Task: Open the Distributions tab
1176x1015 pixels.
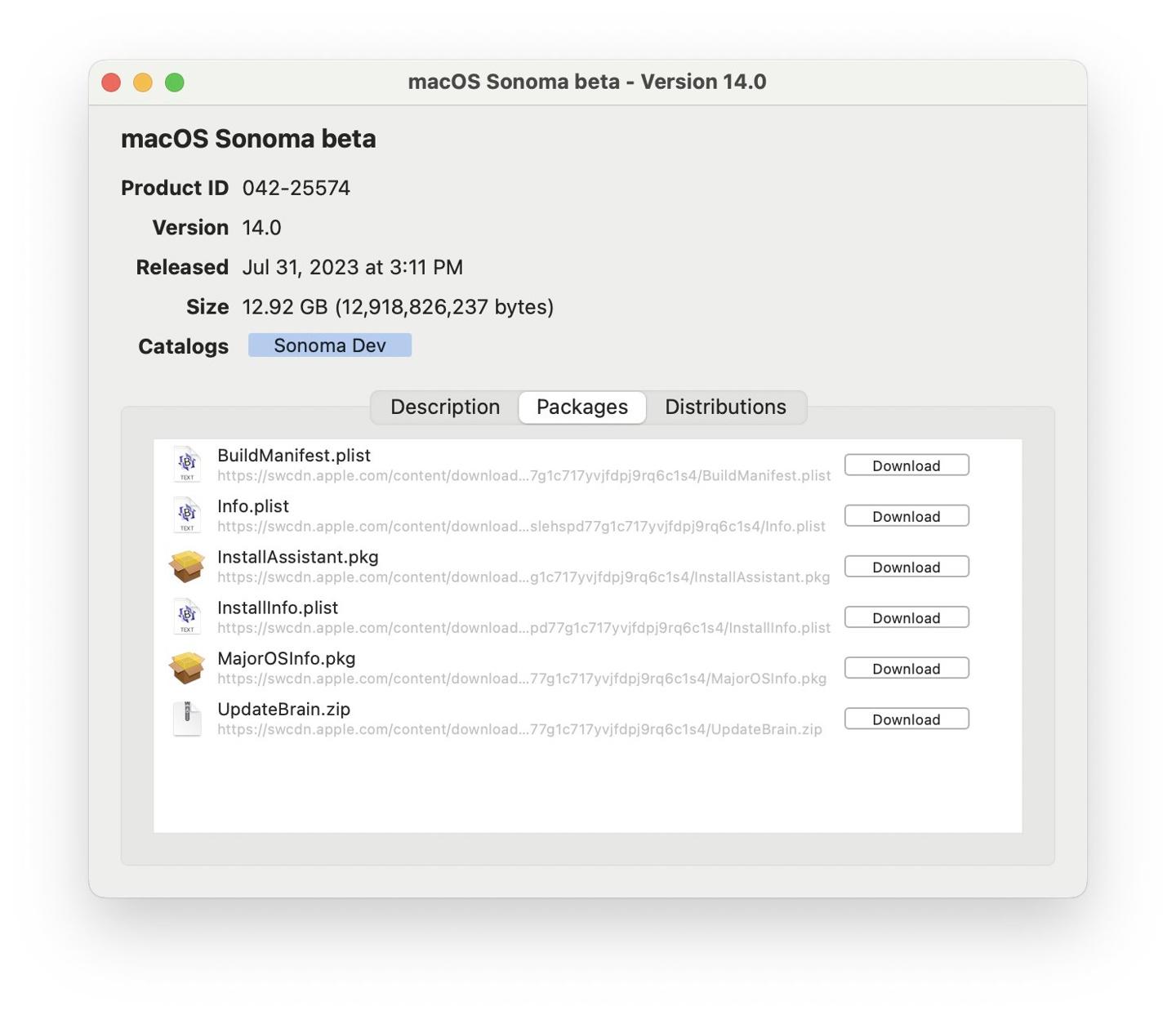Action: 725,407
